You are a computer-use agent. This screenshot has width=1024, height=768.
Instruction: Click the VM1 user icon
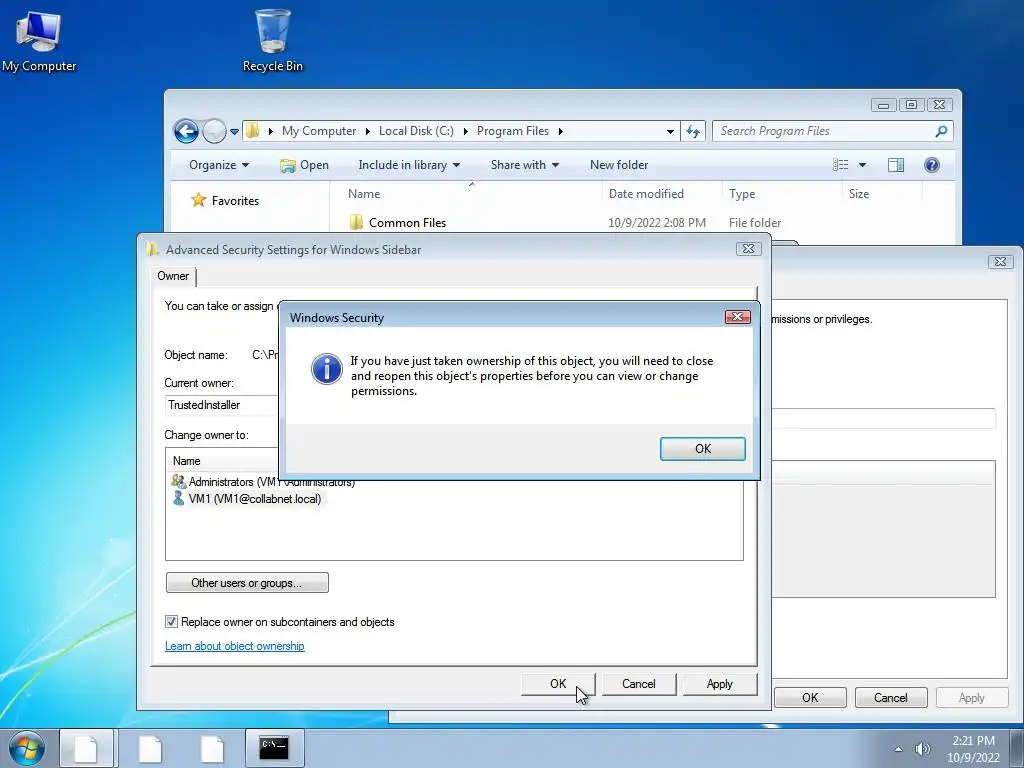click(178, 499)
